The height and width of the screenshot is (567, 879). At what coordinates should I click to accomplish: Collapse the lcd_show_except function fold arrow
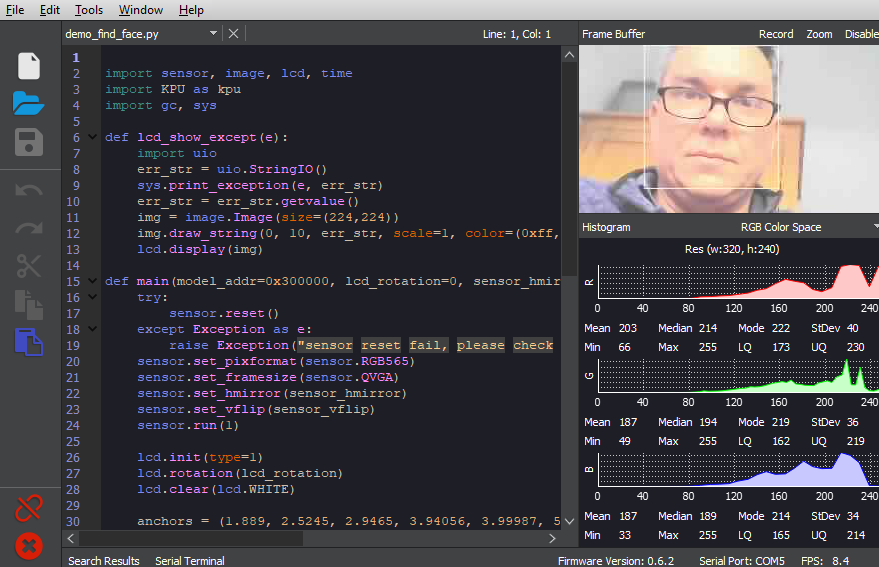[x=93, y=137]
